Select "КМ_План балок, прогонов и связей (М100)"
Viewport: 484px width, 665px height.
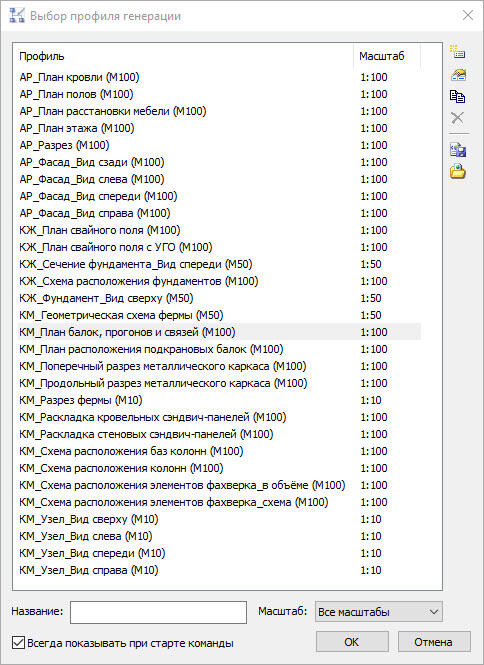click(219, 332)
